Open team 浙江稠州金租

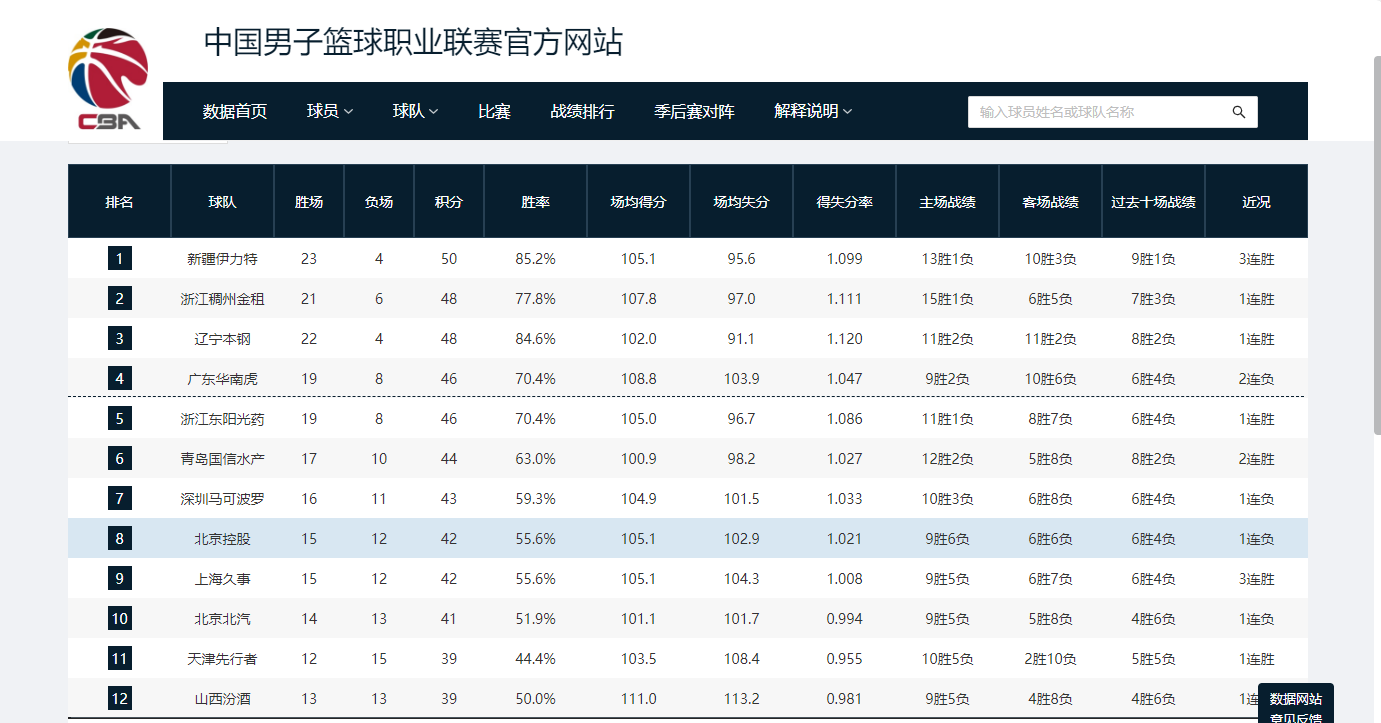click(x=222, y=299)
